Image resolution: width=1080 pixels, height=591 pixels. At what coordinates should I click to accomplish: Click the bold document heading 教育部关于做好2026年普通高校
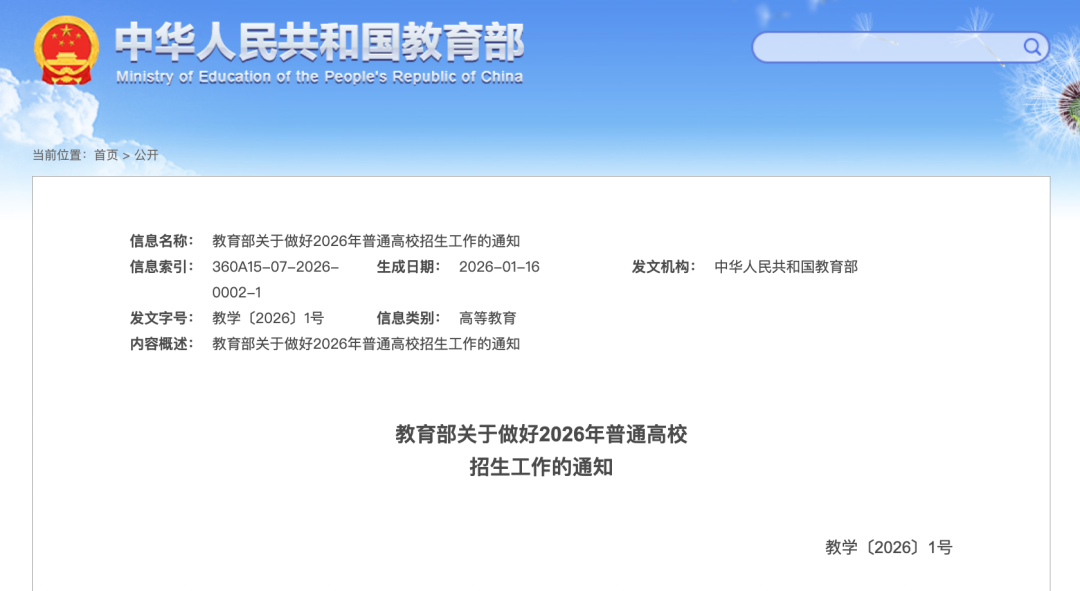[541, 434]
